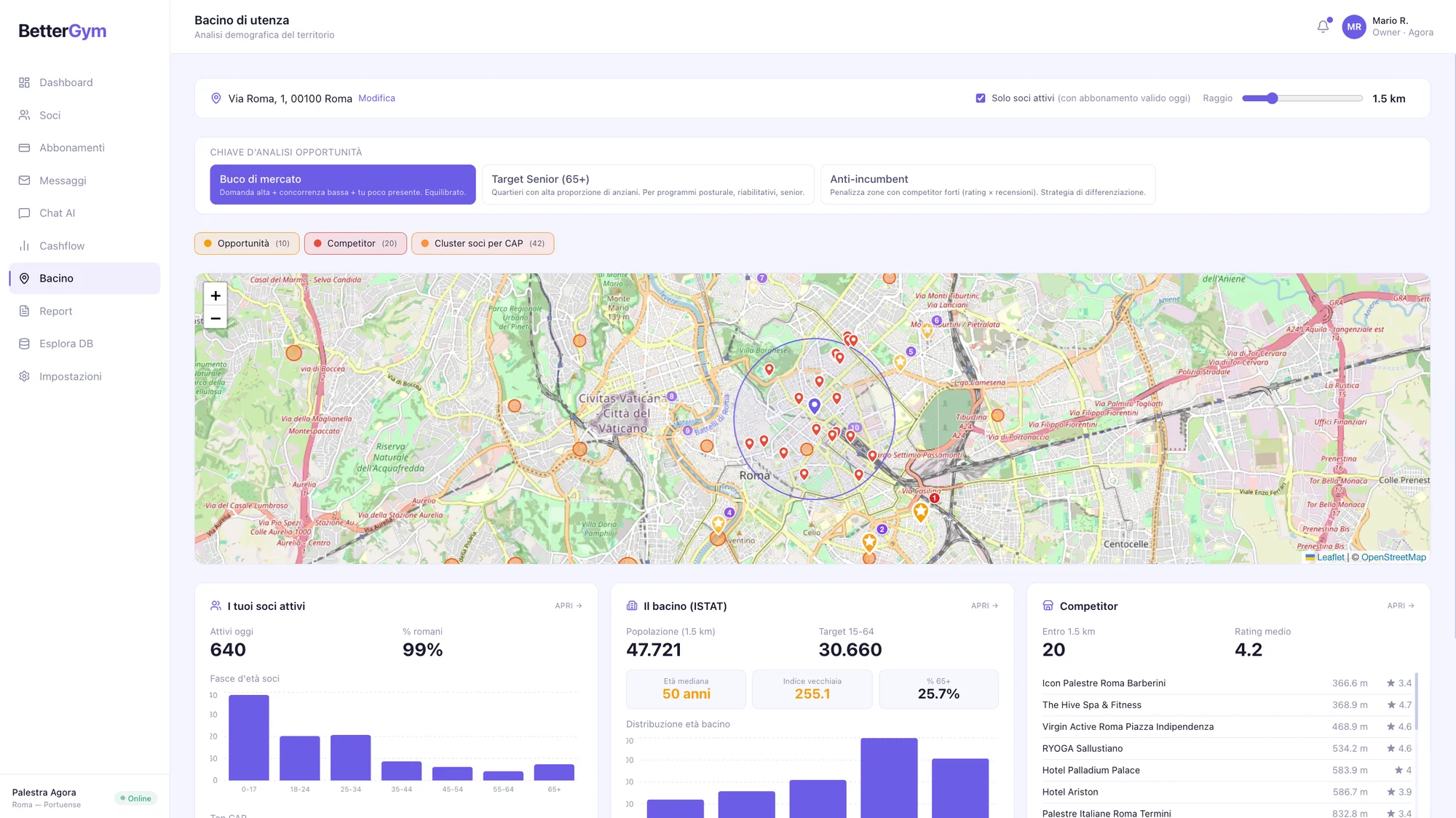The width and height of the screenshot is (1456, 818).
Task: Click the MR user avatar
Action: [1354, 27]
